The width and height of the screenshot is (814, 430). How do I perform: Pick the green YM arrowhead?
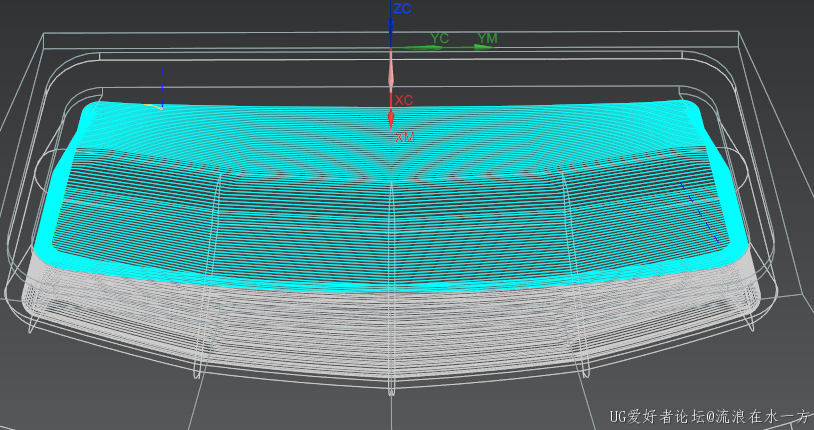pyautogui.click(x=483, y=47)
